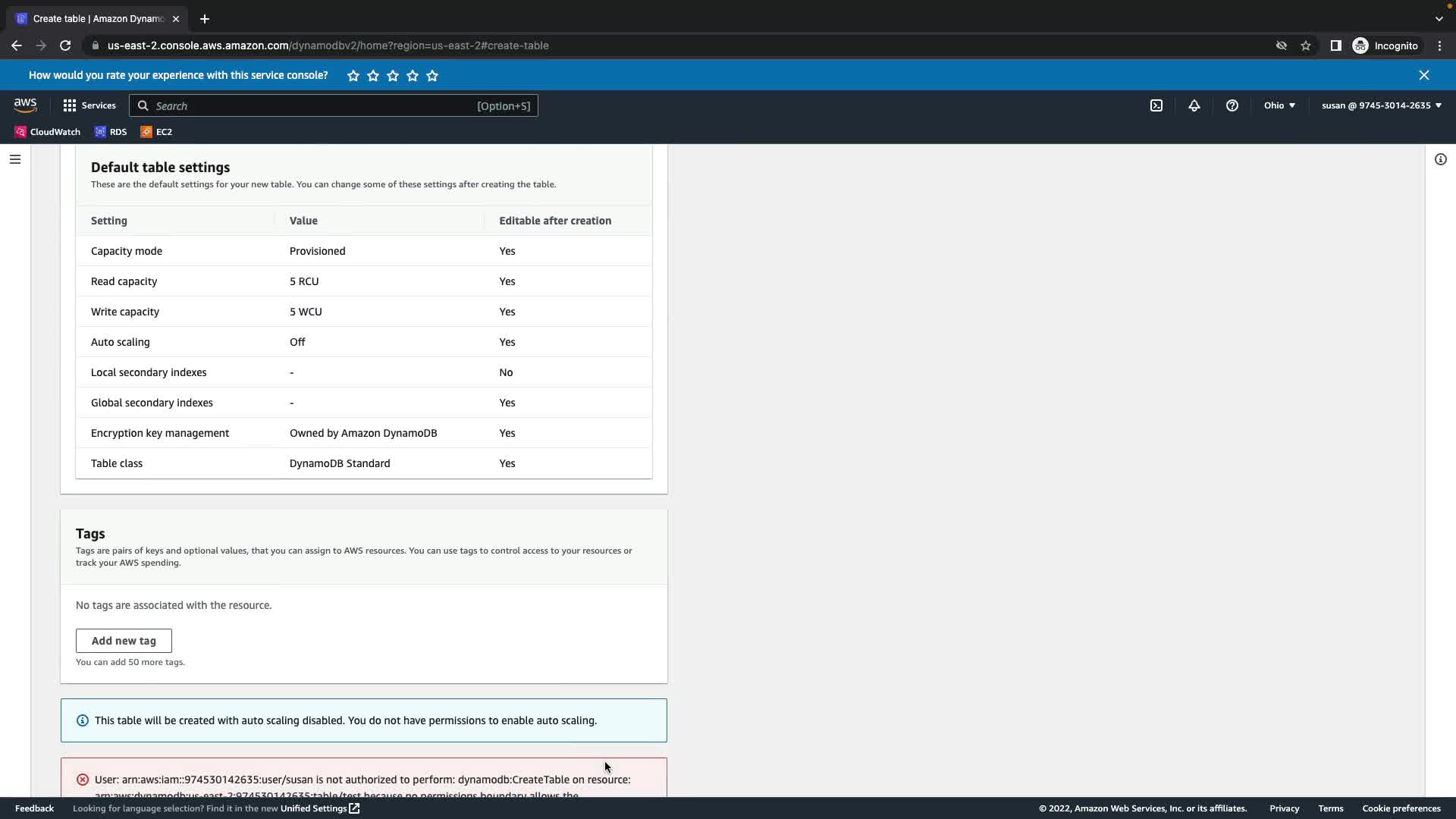Click Add new tag button

124,641
